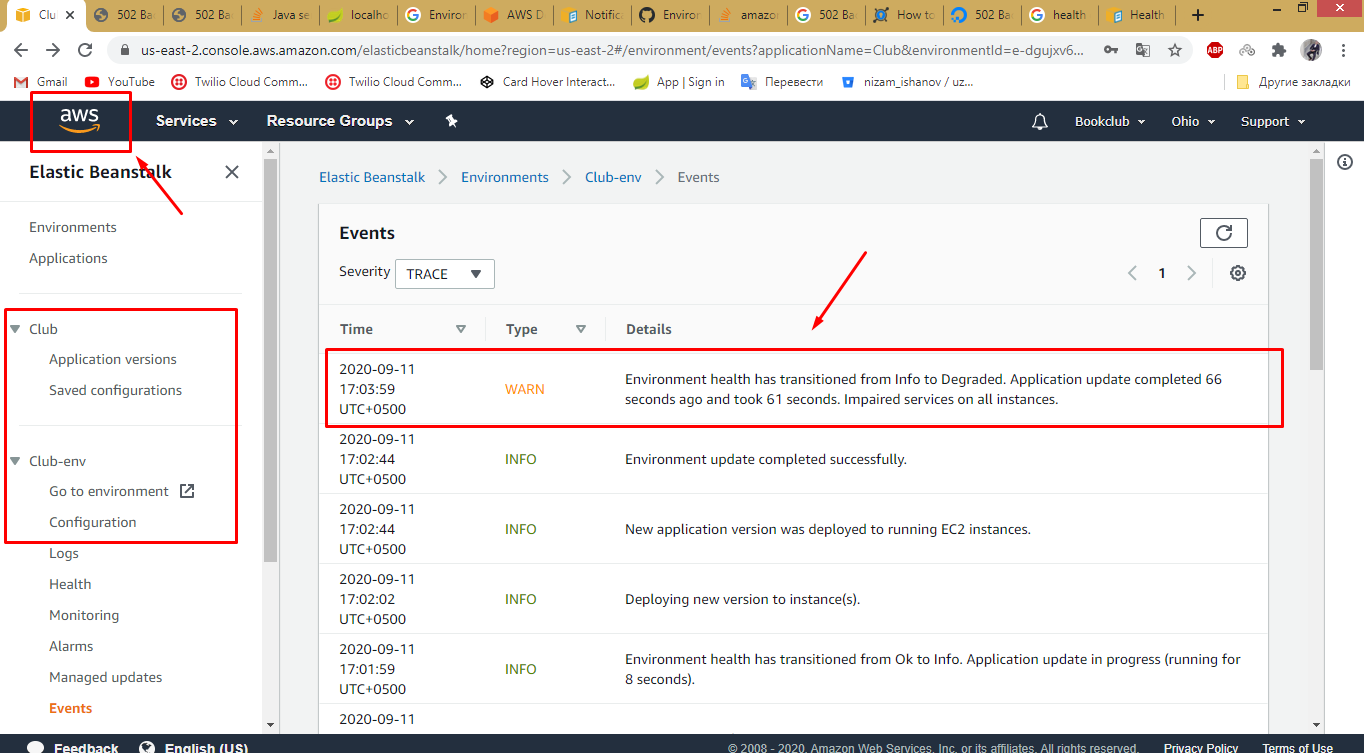This screenshot has height=753, width=1364.
Task: Reload the browser page
Action: tap(85, 50)
